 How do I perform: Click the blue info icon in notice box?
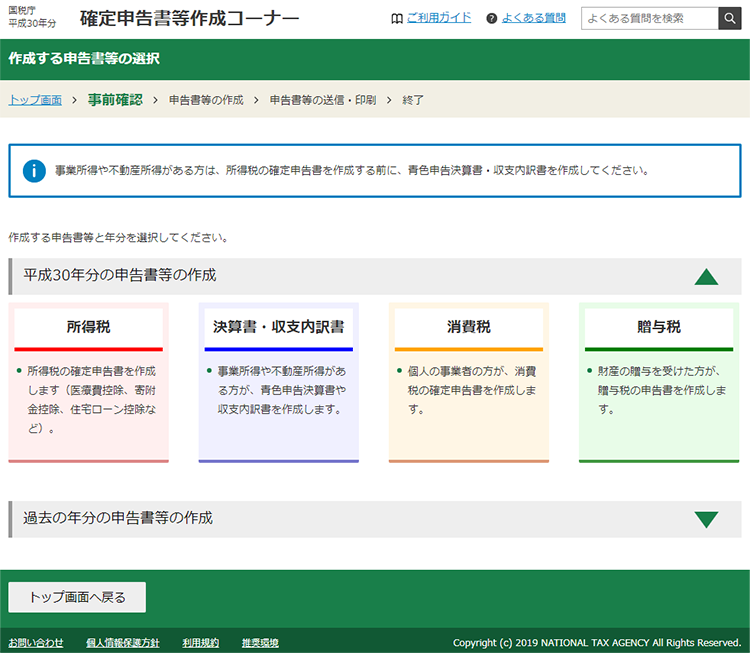pos(34,171)
